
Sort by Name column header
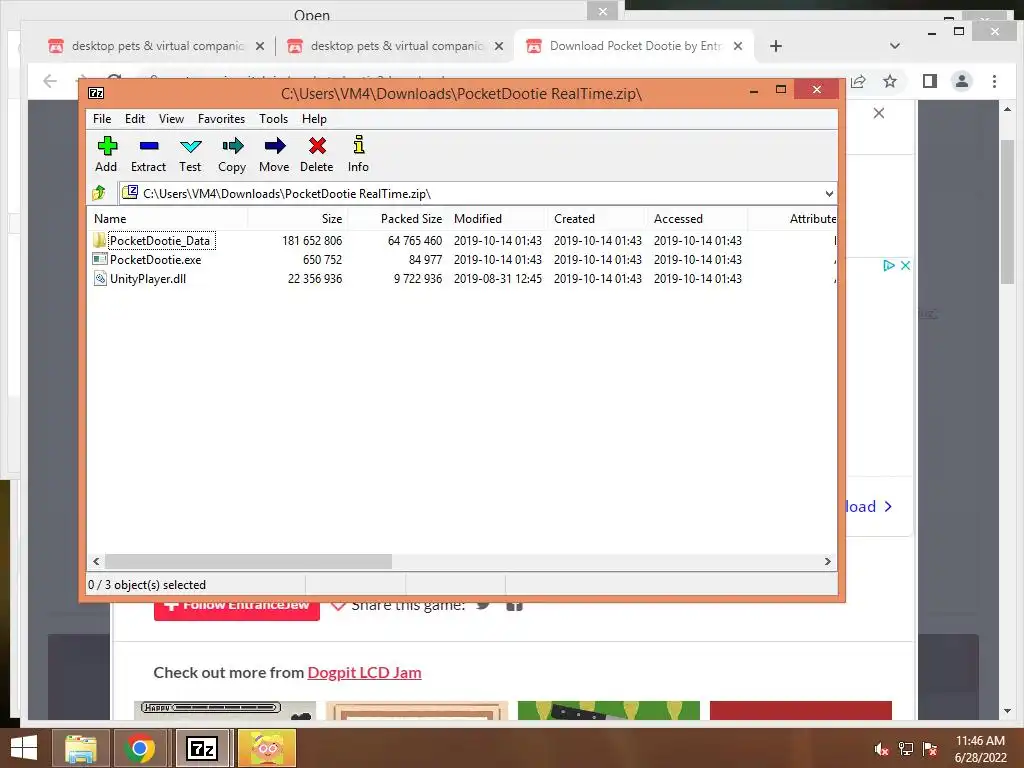[x=167, y=219]
